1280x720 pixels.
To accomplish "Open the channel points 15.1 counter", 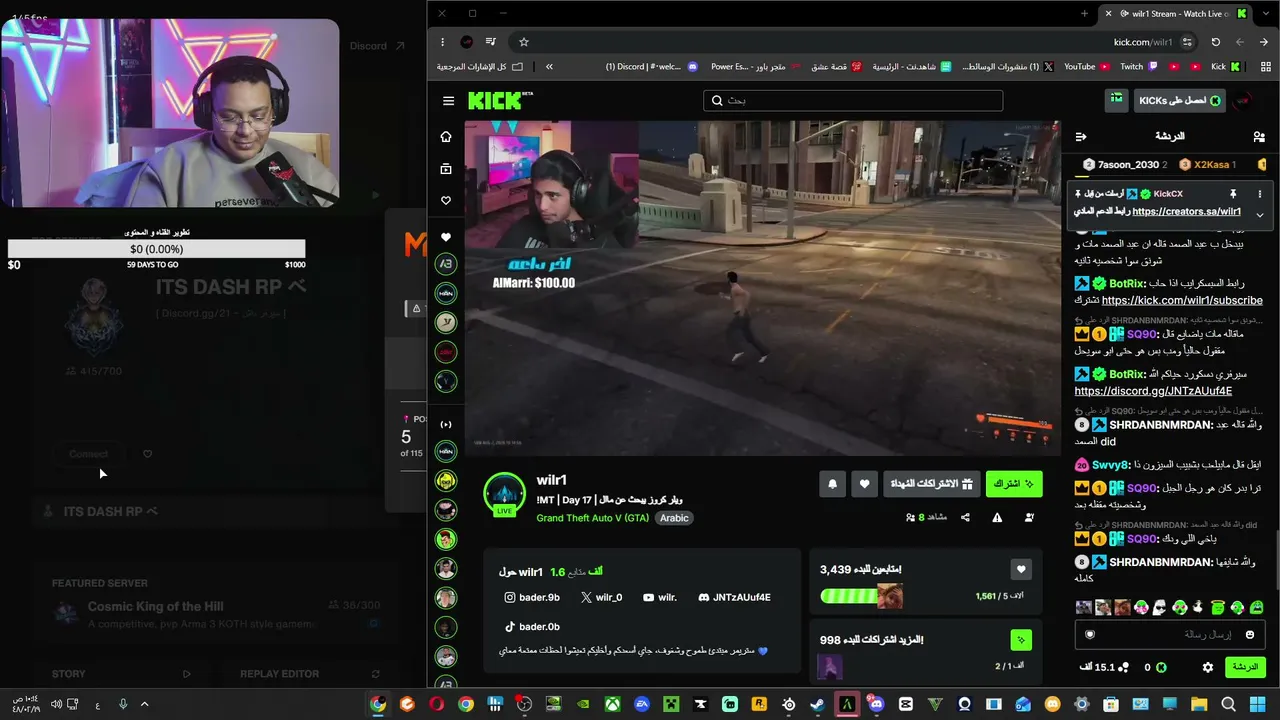I will 1105,667.
